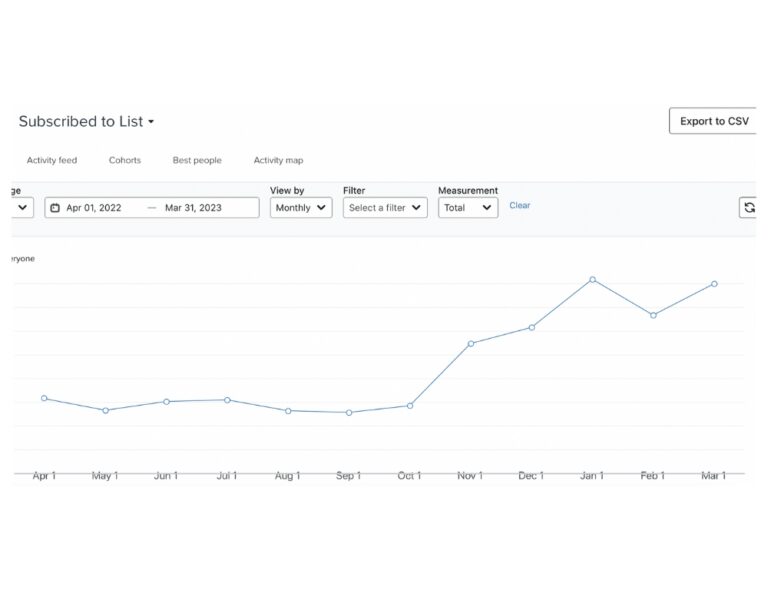Viewport: 768px width, 590px height.
Task: Click the Clear link
Action: [x=520, y=205]
